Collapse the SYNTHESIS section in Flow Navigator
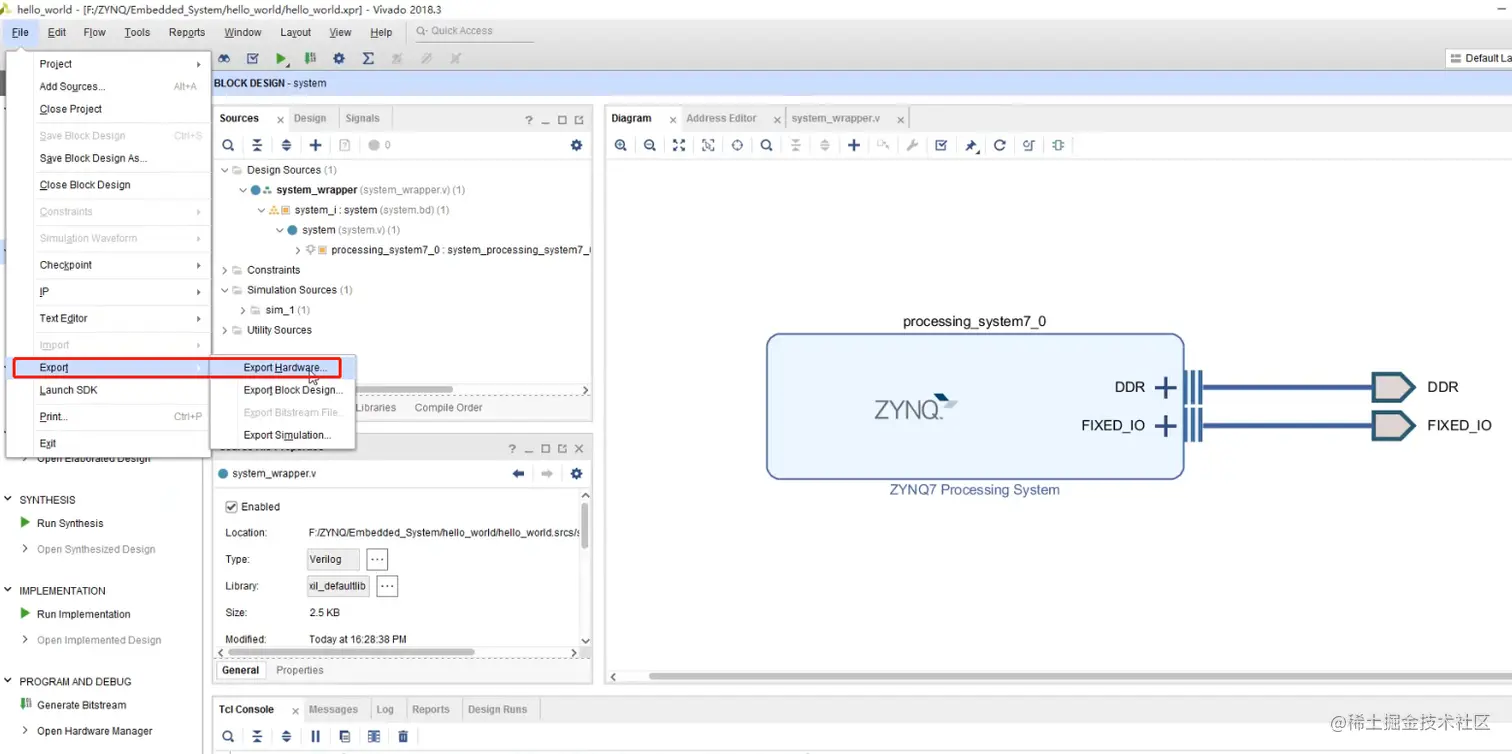1512x754 pixels. coord(8,499)
